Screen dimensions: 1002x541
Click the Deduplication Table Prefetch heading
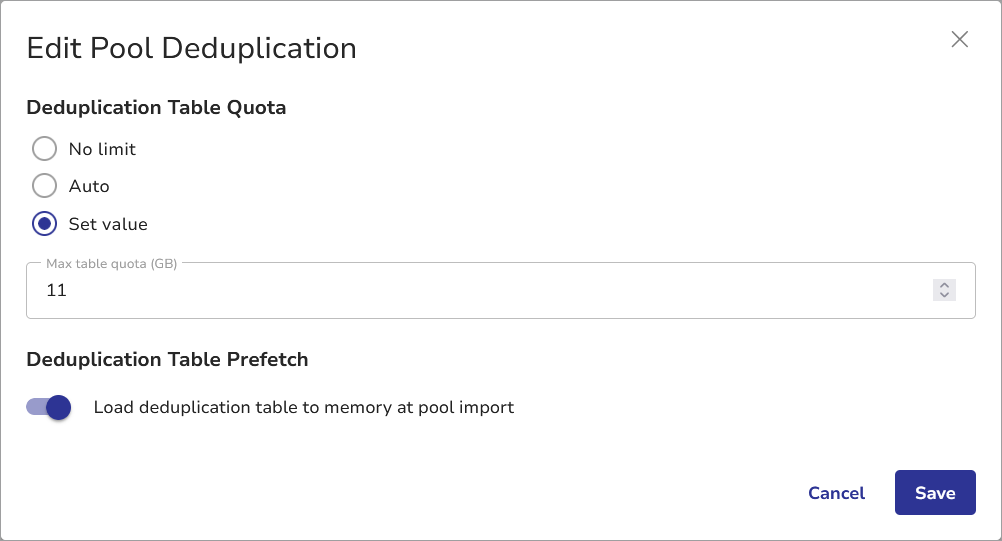click(167, 359)
